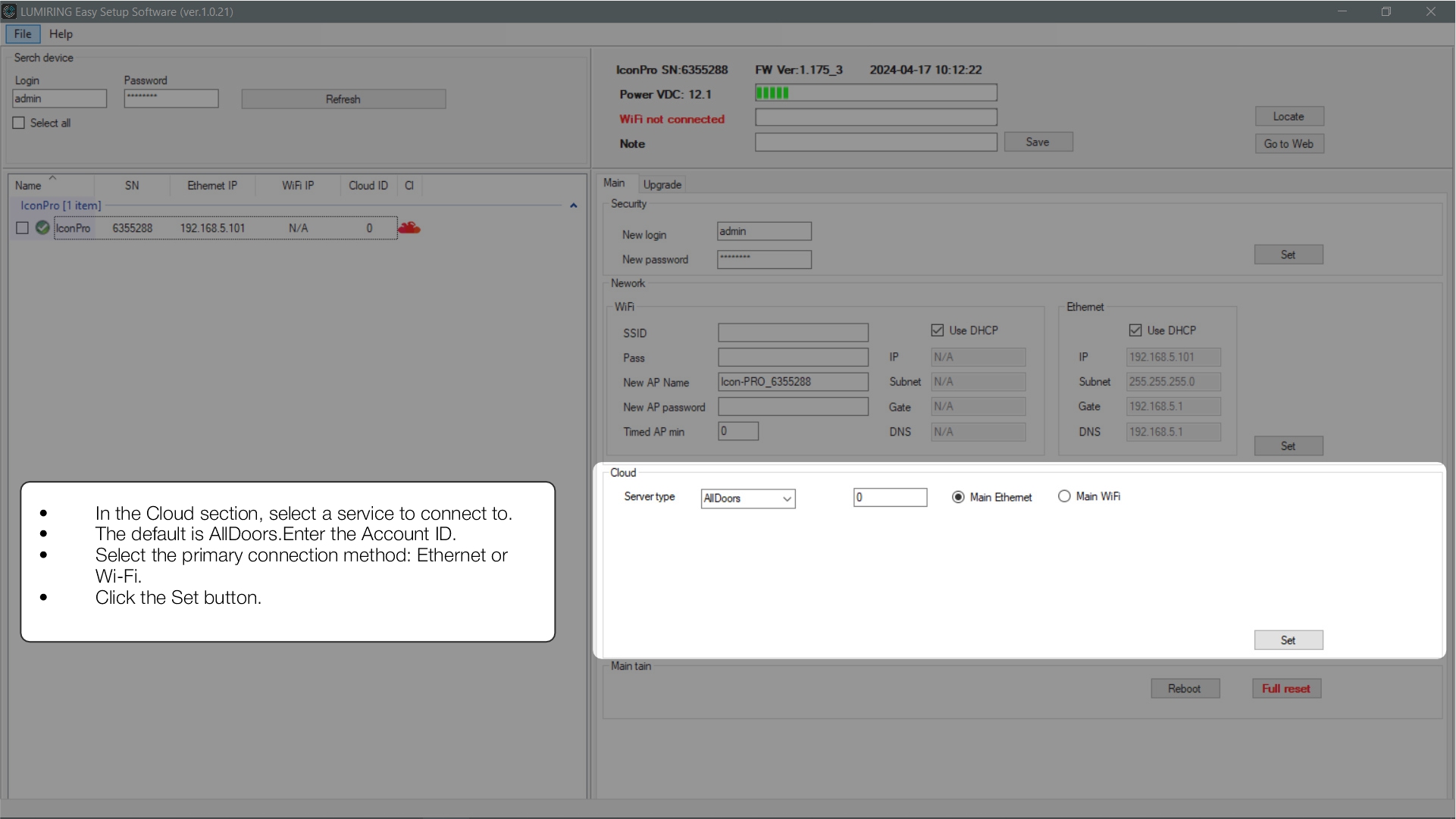Viewport: 1456px width, 819px height.
Task: Click the New password field
Action: click(x=764, y=259)
